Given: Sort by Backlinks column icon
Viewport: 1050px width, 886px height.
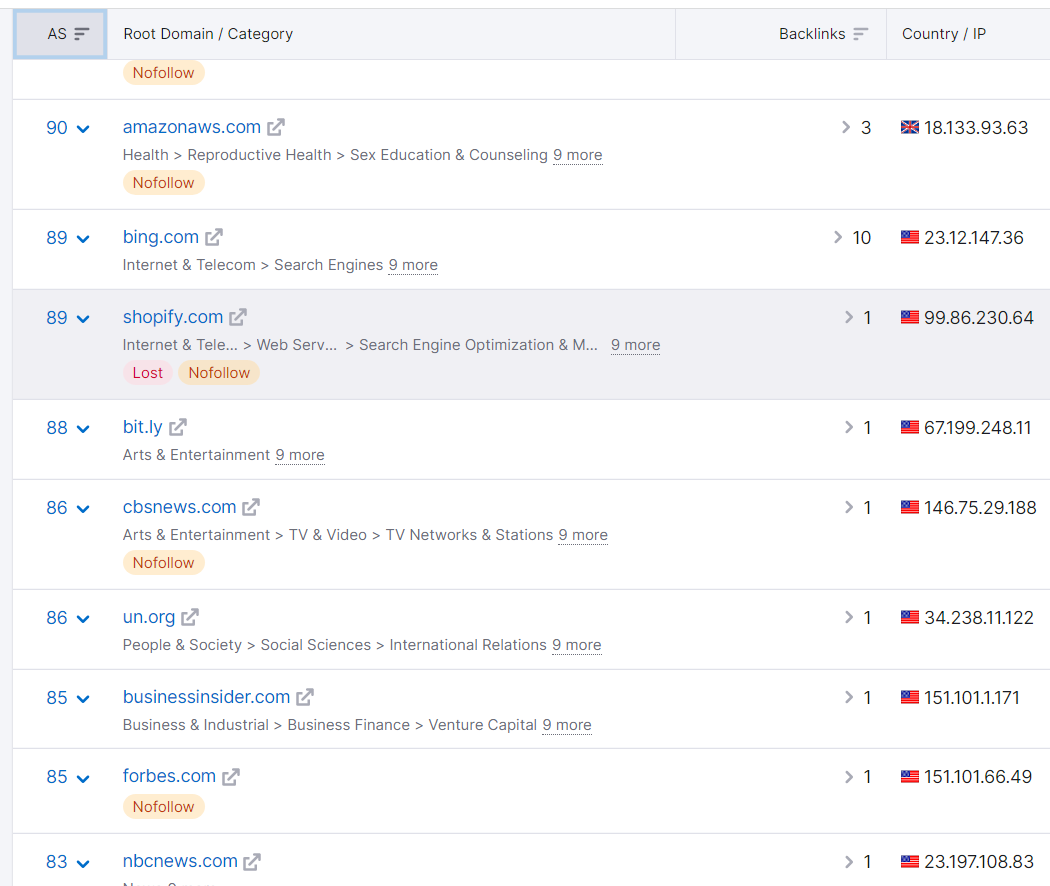Looking at the screenshot, I should (860, 34).
